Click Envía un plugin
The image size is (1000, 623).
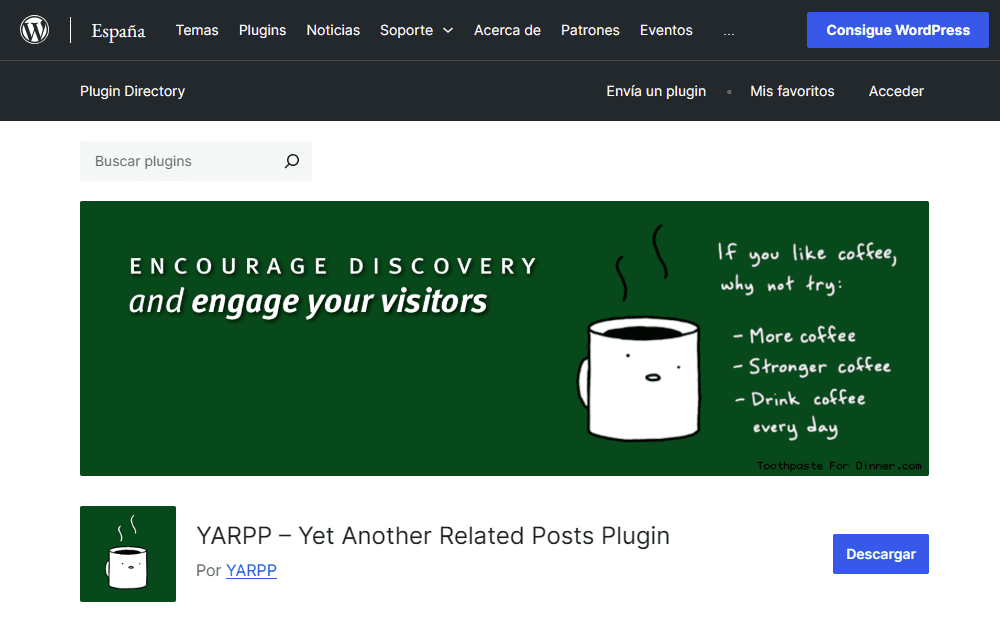(656, 91)
